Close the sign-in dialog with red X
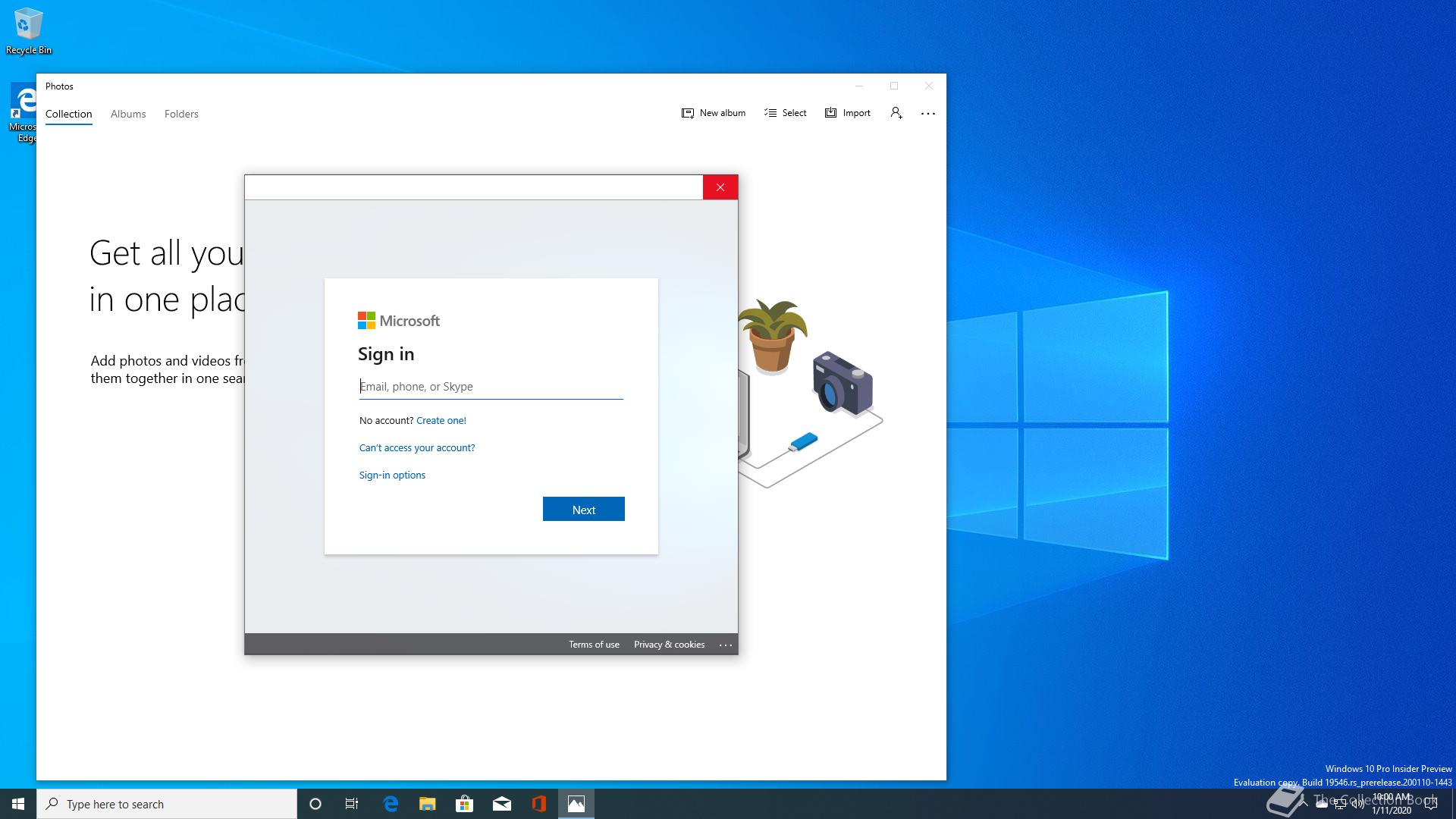Screen dimensions: 1456x819 click(720, 187)
